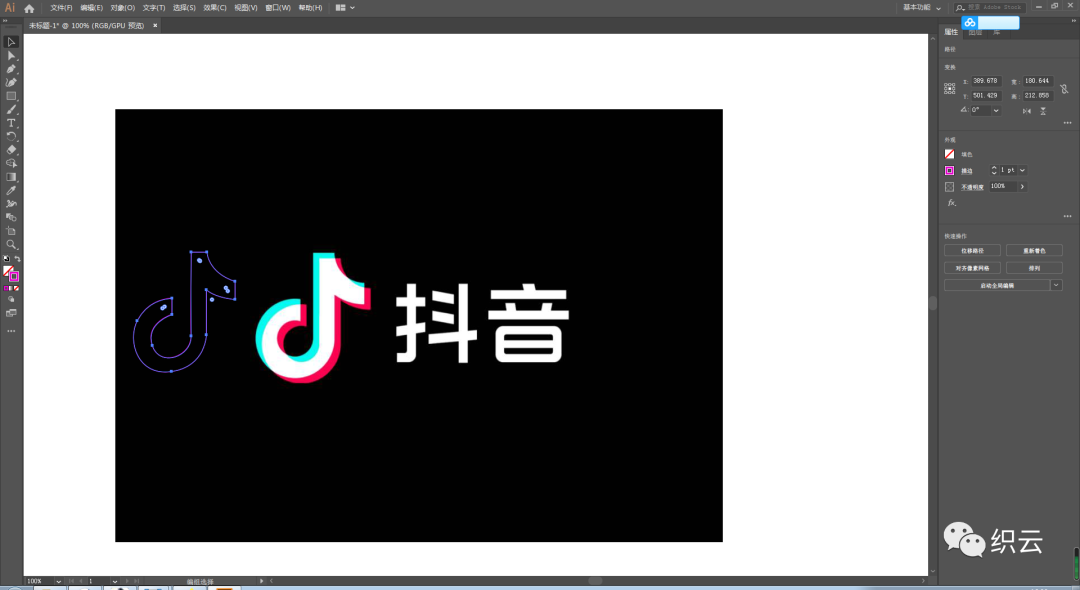The width and height of the screenshot is (1080, 590).
Task: Click the 位移路径 quick action button
Action: pyautogui.click(x=973, y=251)
